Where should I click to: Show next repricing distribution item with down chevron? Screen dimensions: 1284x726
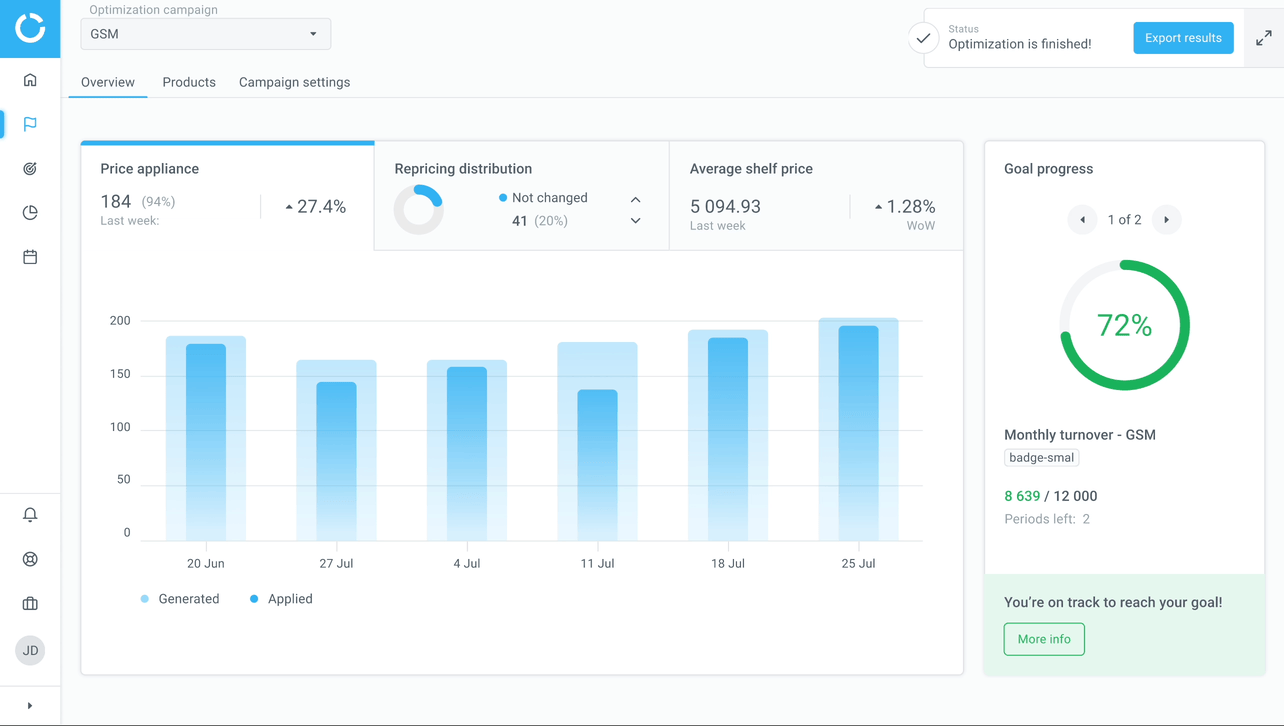(635, 221)
